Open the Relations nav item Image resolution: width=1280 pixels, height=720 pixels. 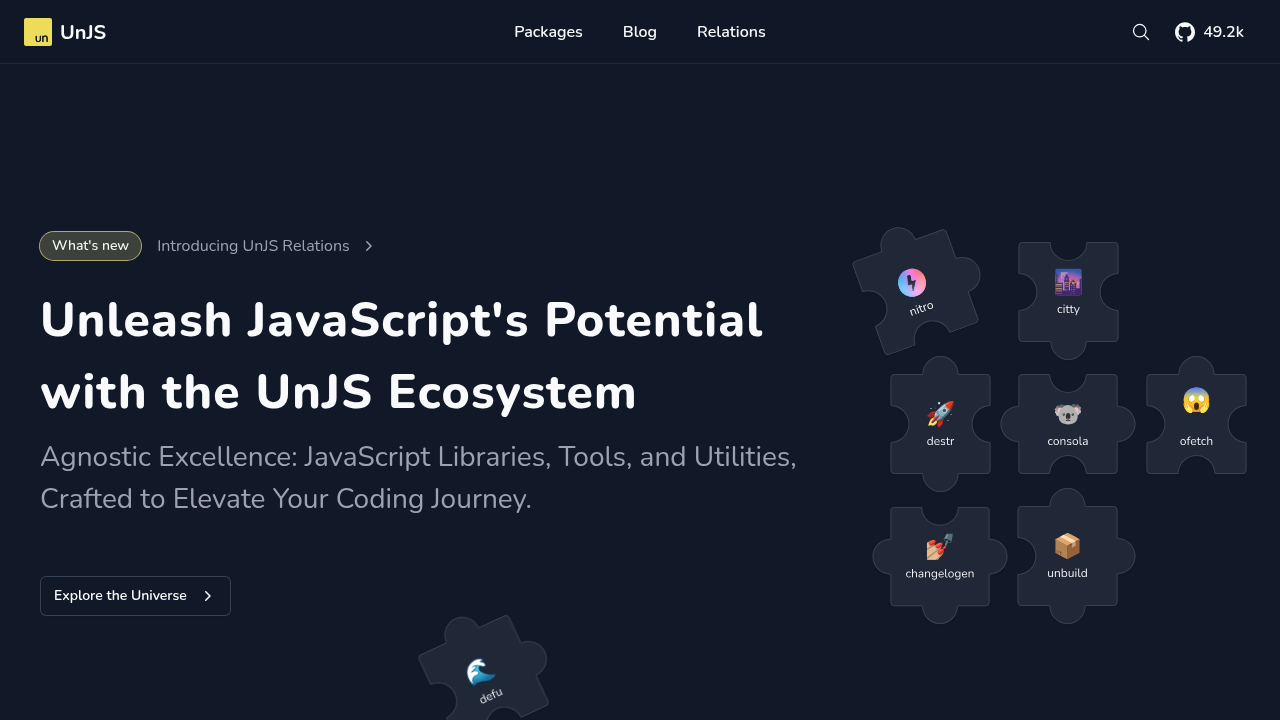point(731,32)
